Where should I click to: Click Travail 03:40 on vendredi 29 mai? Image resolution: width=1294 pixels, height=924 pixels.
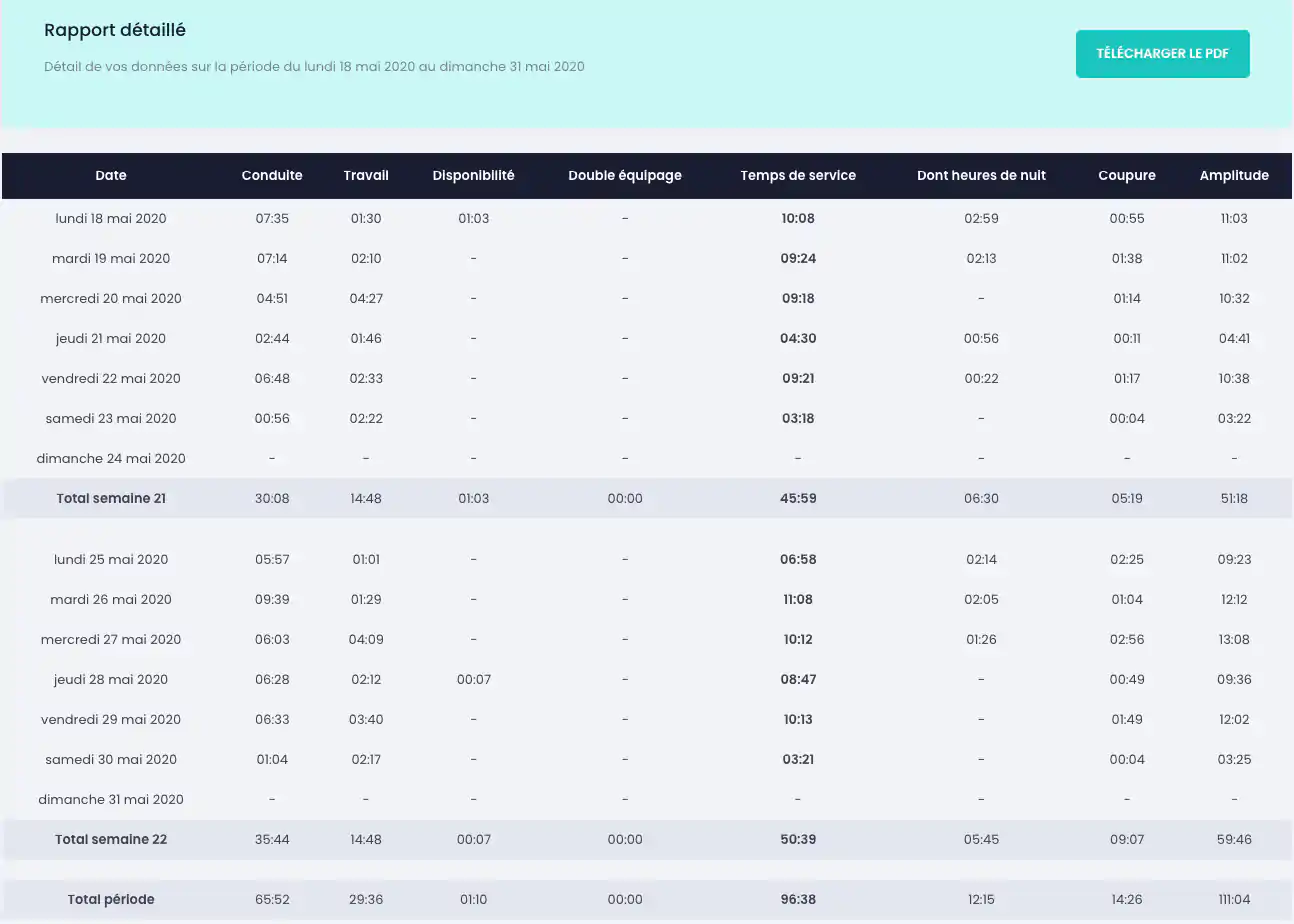[366, 719]
